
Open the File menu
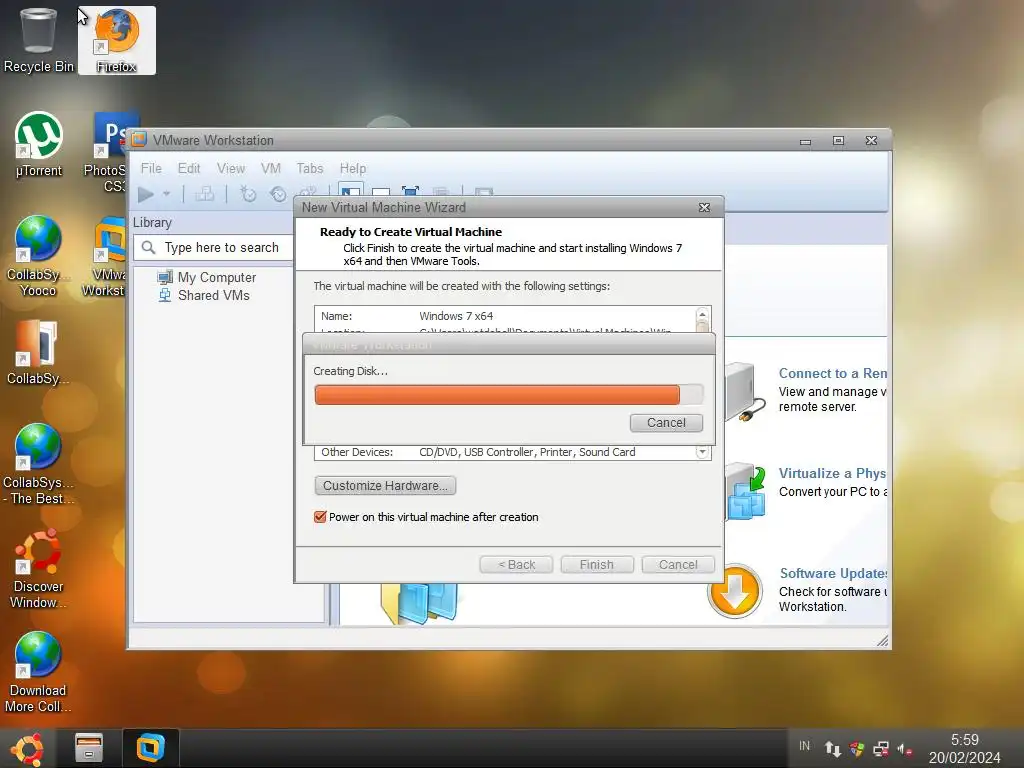click(x=151, y=168)
